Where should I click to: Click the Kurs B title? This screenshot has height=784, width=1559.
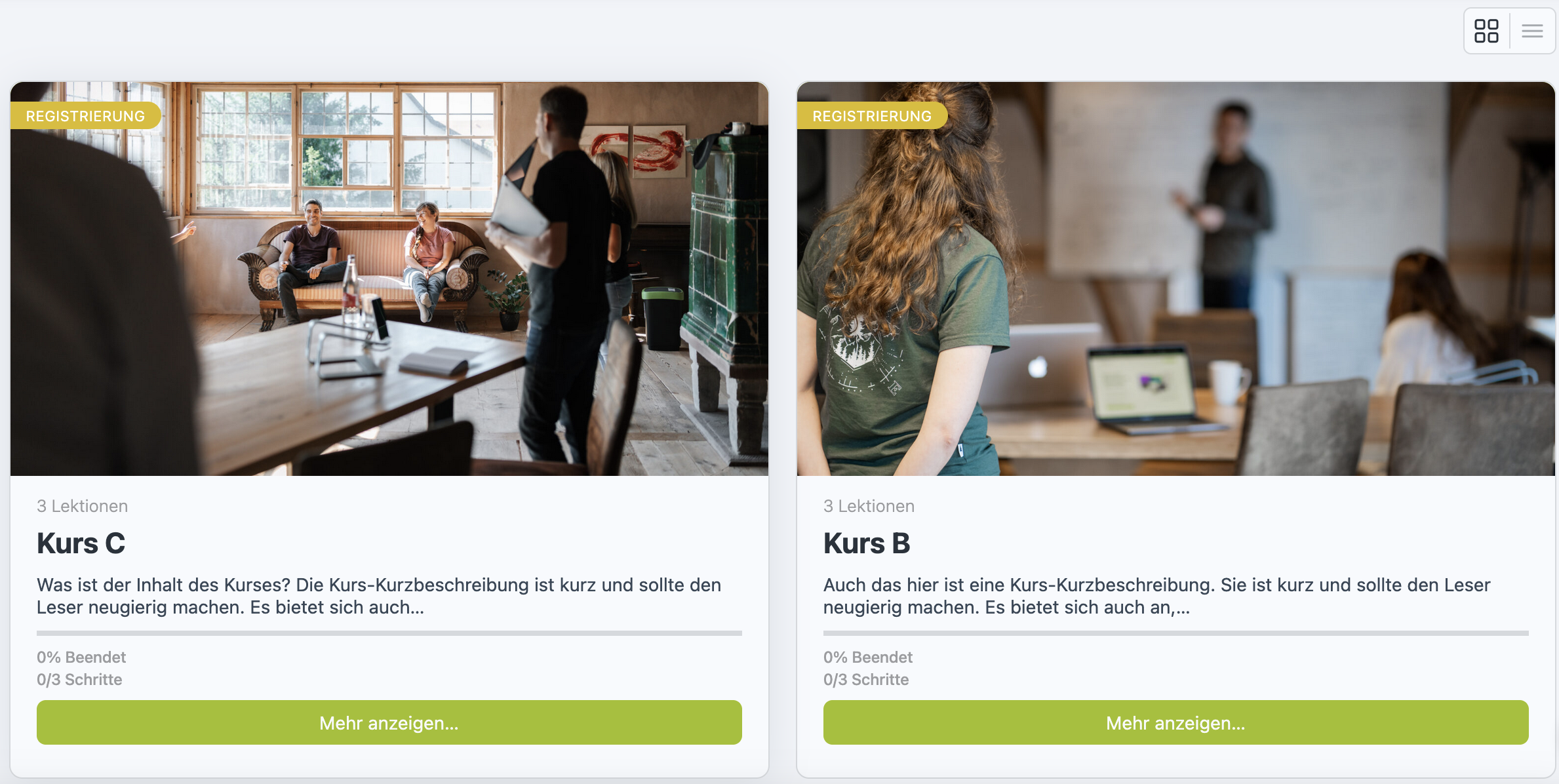click(x=867, y=543)
